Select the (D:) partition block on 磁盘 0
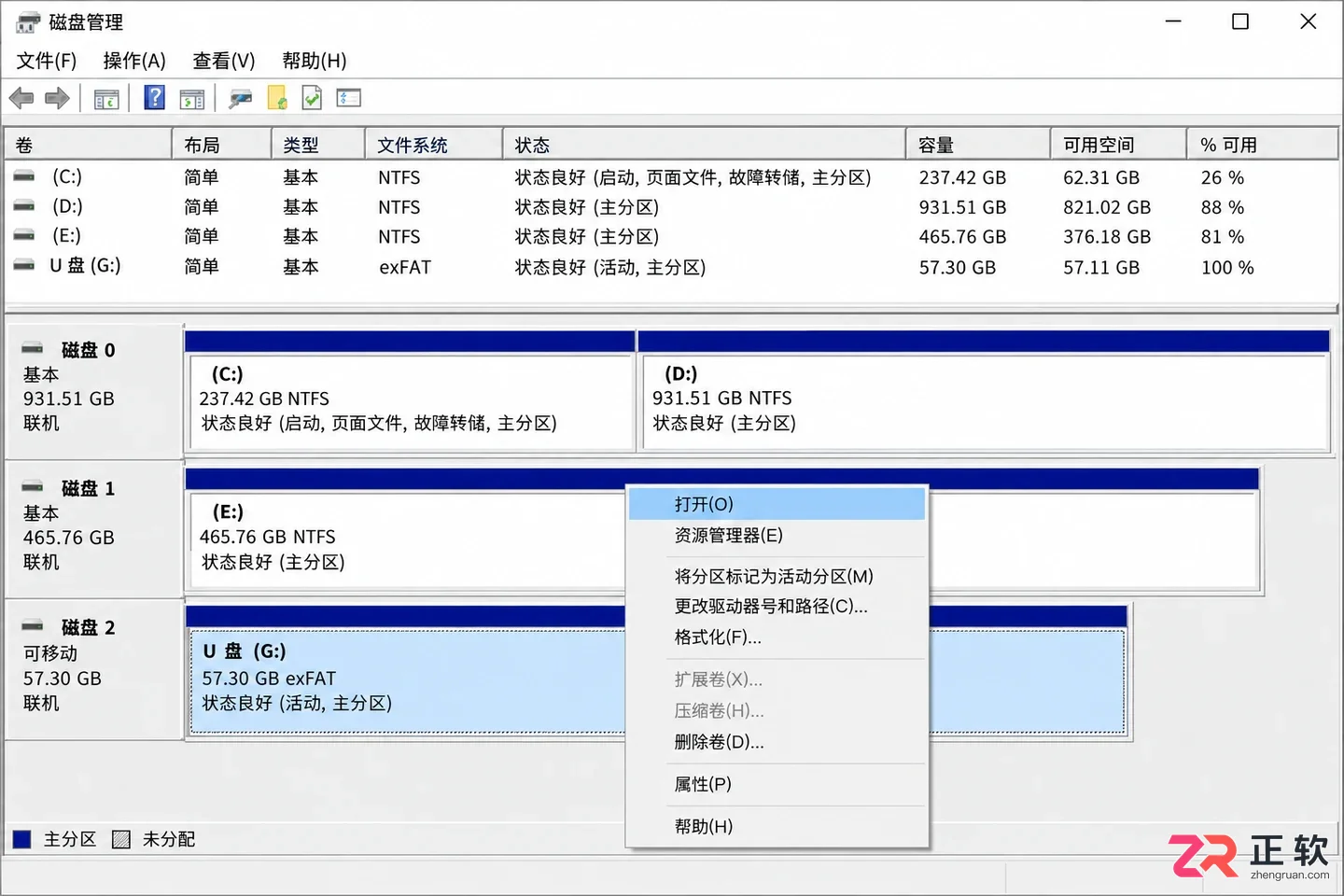 (x=983, y=390)
